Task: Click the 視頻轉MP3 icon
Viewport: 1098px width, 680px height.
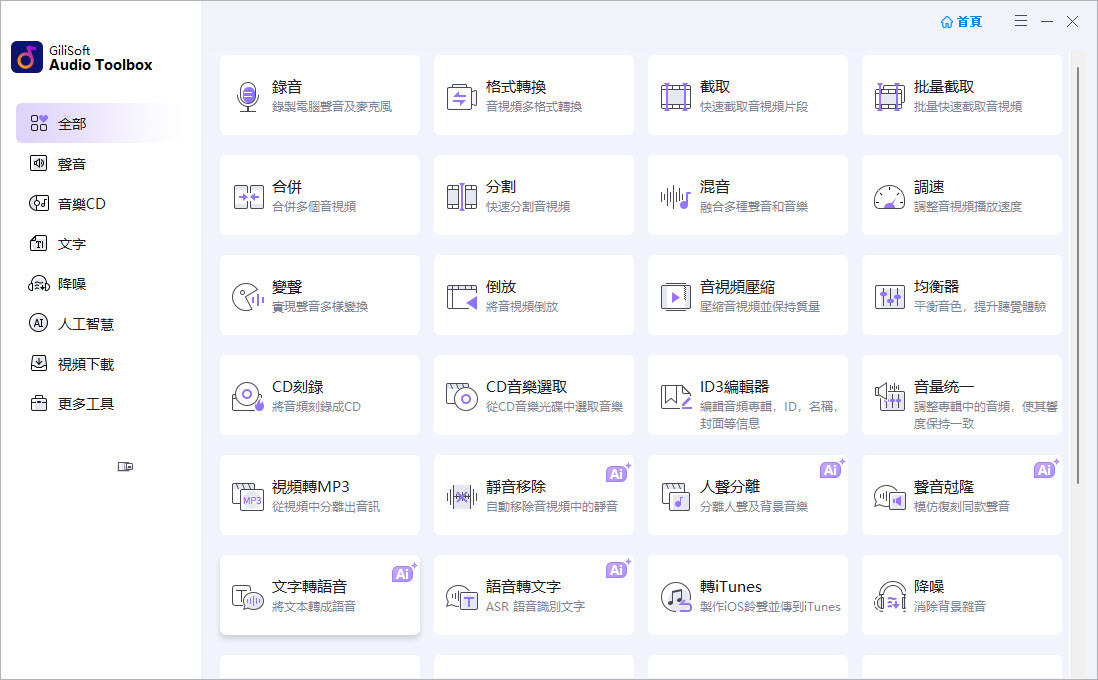Action: coord(247,496)
